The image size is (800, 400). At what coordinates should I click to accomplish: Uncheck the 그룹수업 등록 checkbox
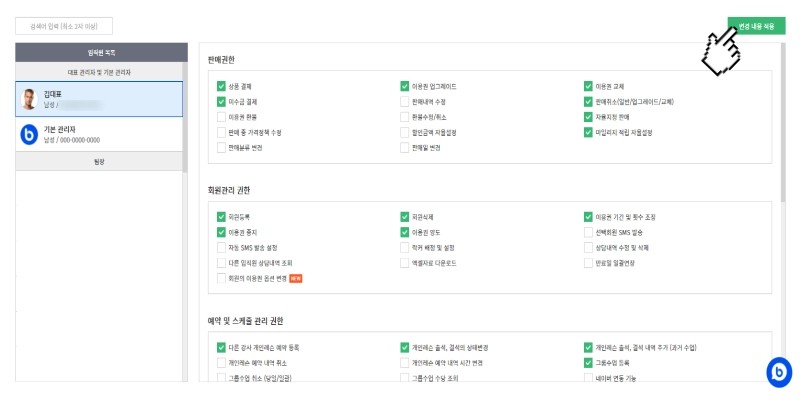click(x=588, y=363)
